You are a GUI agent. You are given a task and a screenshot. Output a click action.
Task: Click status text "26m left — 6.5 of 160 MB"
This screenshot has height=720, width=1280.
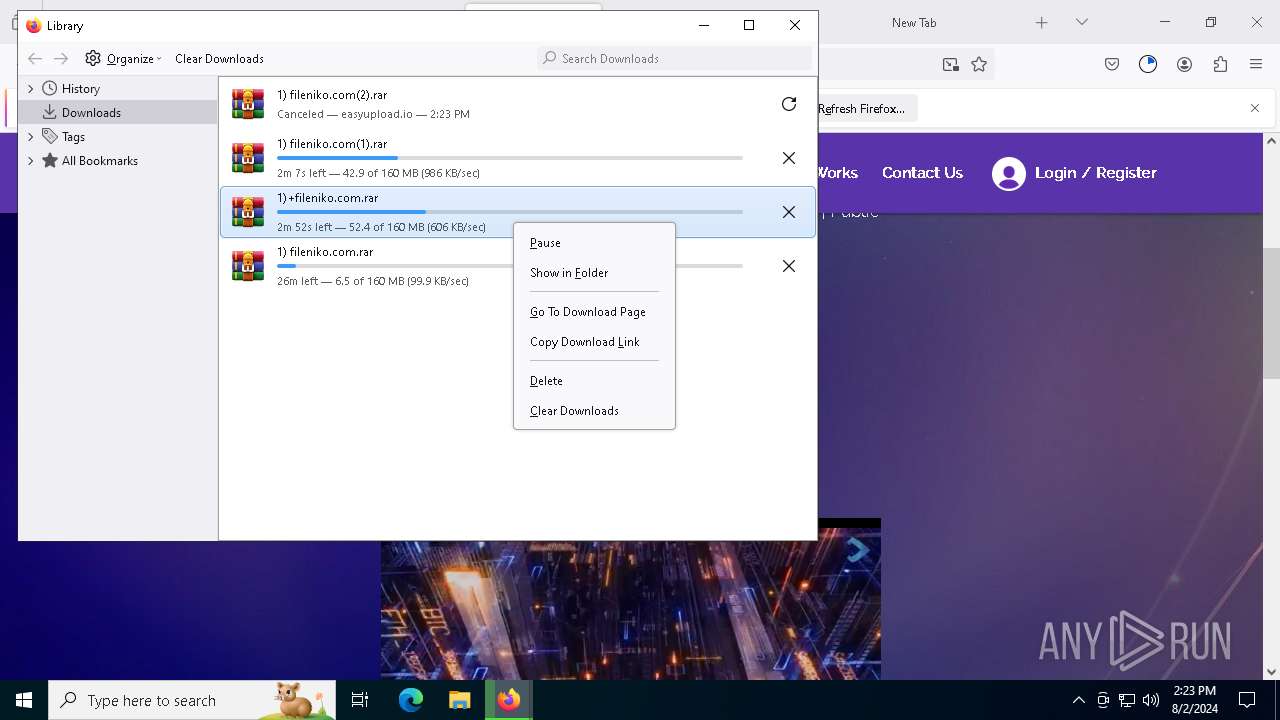[373, 281]
